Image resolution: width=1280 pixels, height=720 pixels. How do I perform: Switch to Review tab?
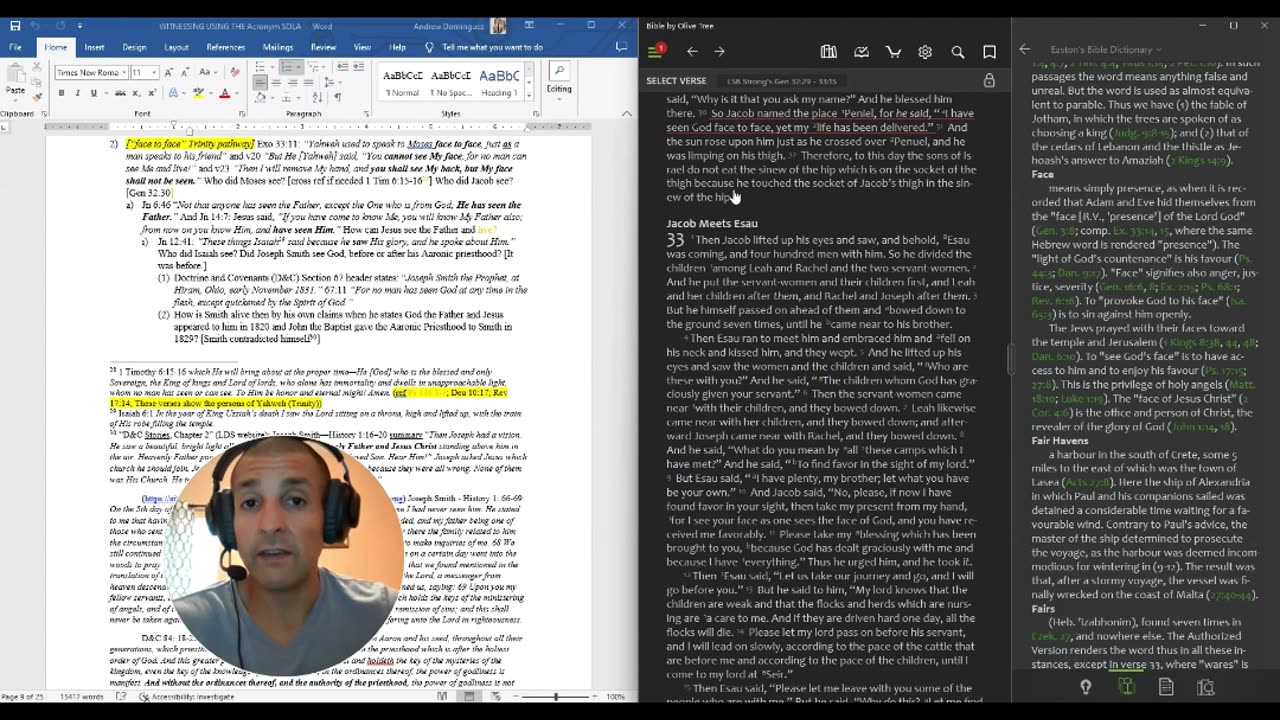tap(323, 47)
